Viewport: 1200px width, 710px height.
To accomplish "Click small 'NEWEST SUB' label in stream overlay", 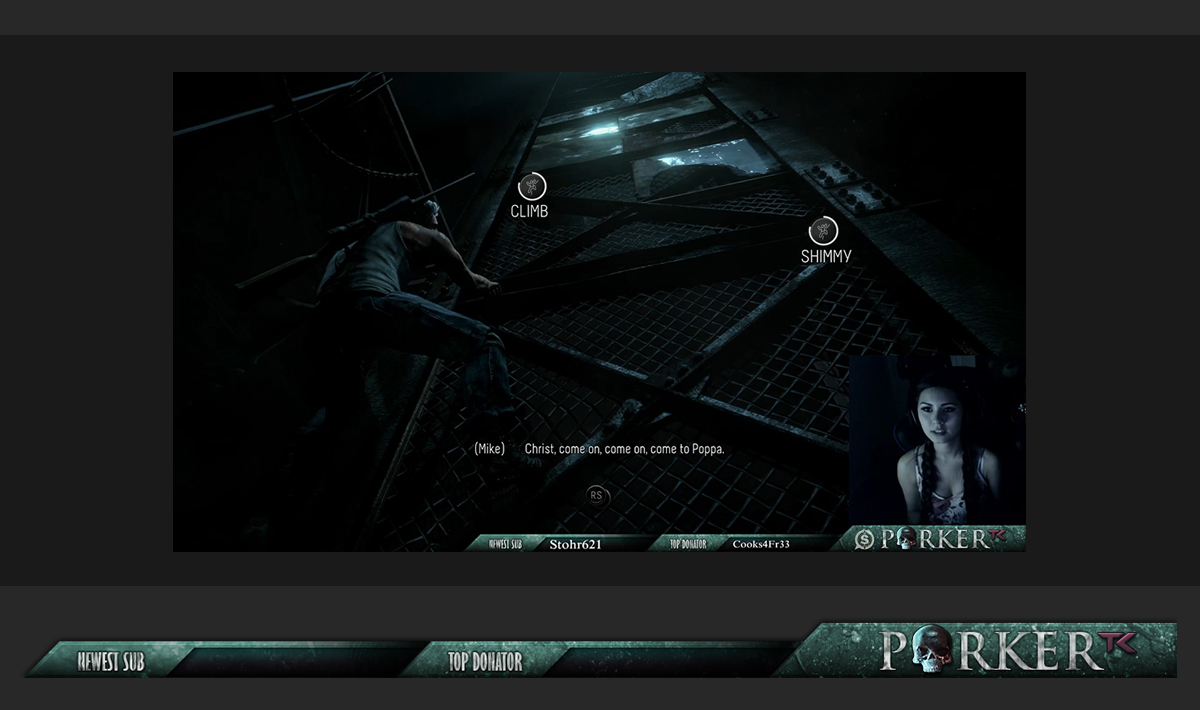I will 505,544.
